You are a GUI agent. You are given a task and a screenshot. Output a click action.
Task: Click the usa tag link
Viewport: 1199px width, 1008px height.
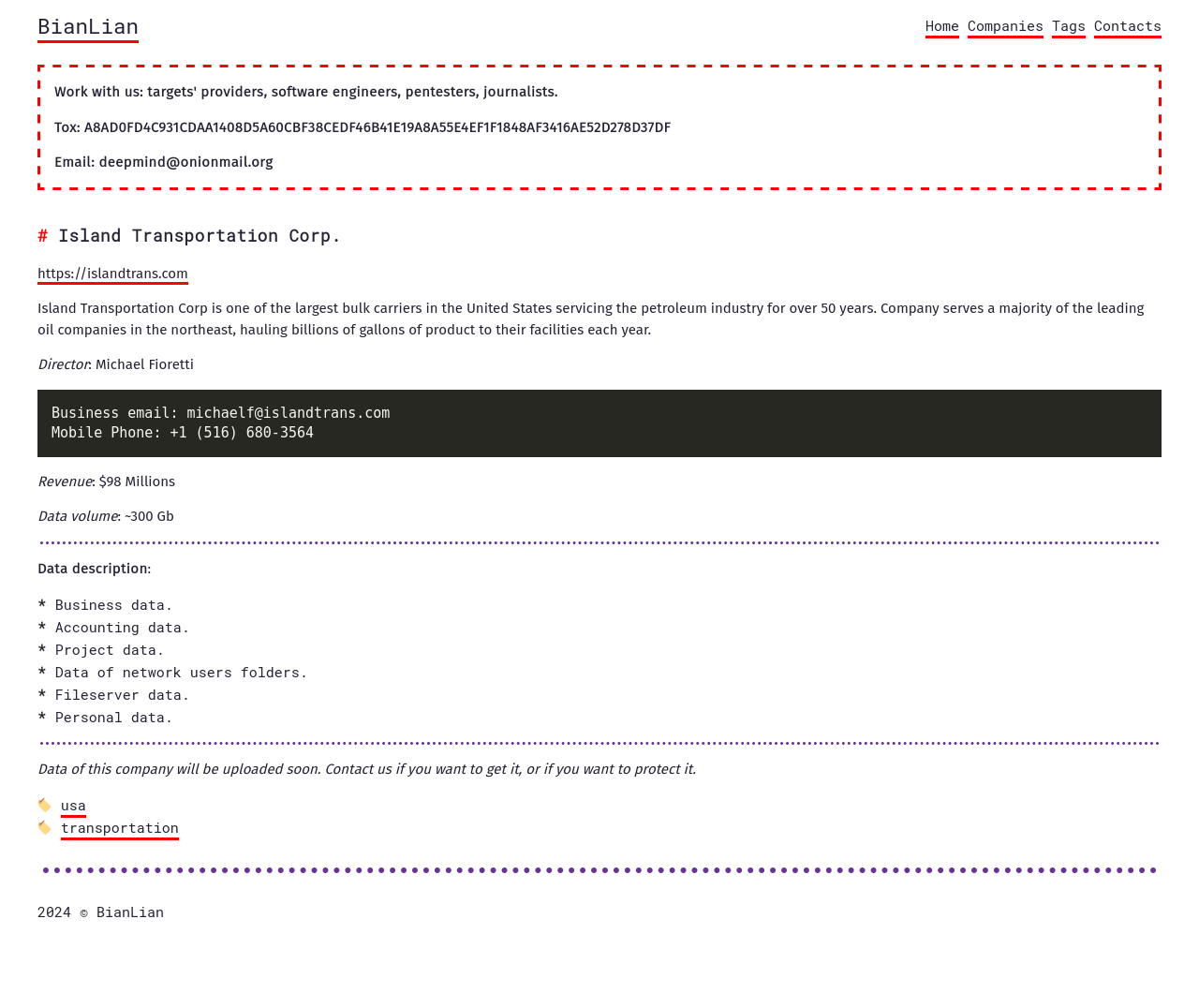click(x=73, y=806)
